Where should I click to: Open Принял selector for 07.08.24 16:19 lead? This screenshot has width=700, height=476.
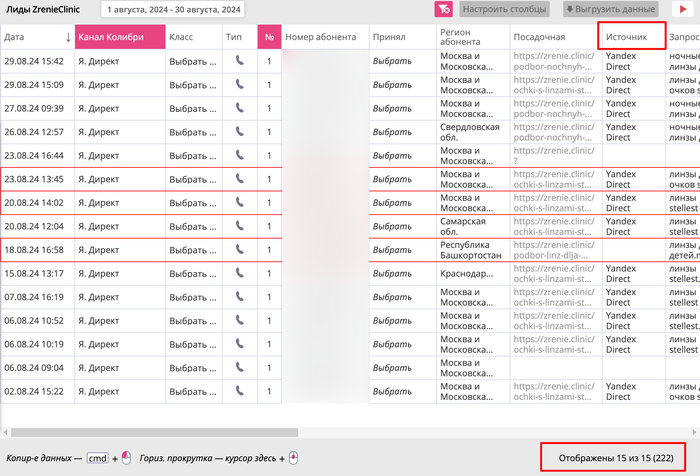tap(392, 297)
